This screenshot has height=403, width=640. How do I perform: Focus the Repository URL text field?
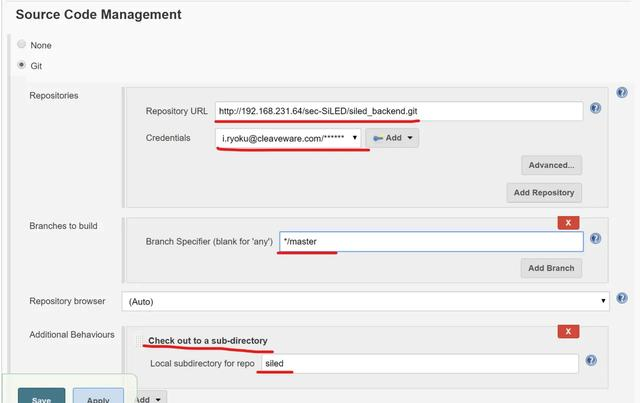(x=399, y=111)
